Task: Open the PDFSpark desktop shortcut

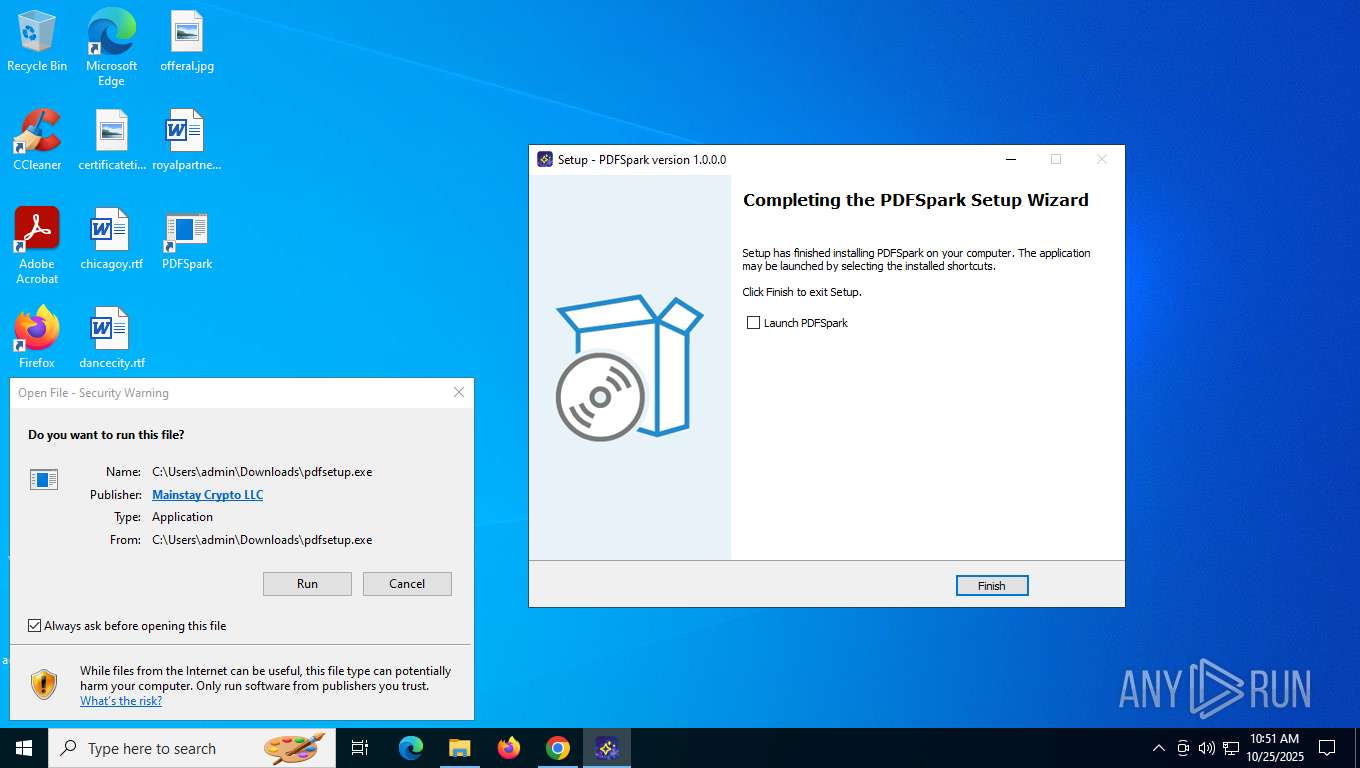Action: pos(187,239)
